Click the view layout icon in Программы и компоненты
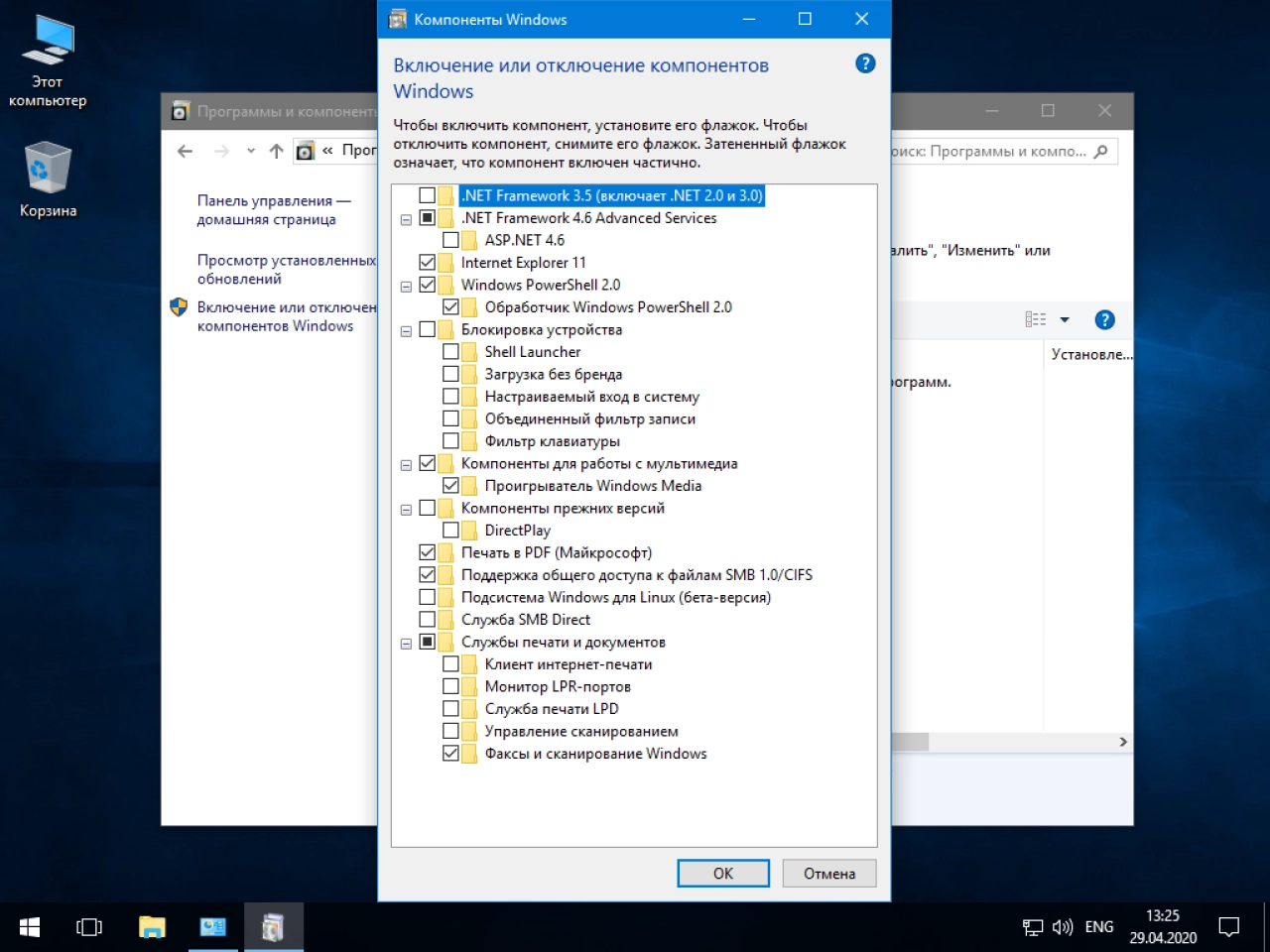The width and height of the screenshot is (1270, 952). click(x=1036, y=319)
